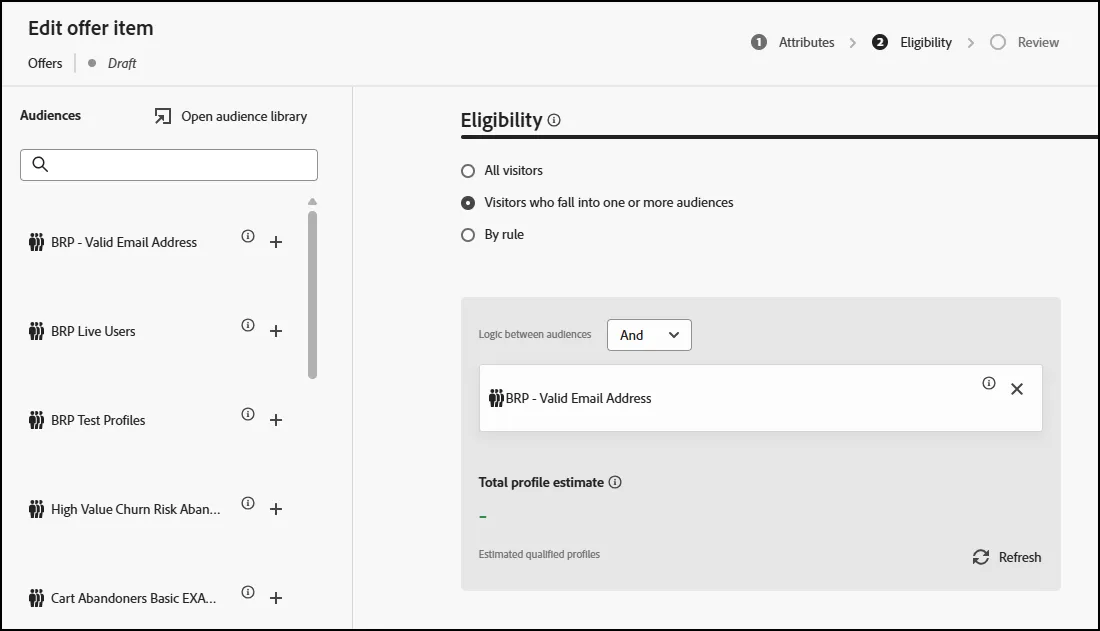The height and width of the screenshot is (631, 1100).
Task: Show info for BRP Test Profiles
Action: pyautogui.click(x=248, y=415)
